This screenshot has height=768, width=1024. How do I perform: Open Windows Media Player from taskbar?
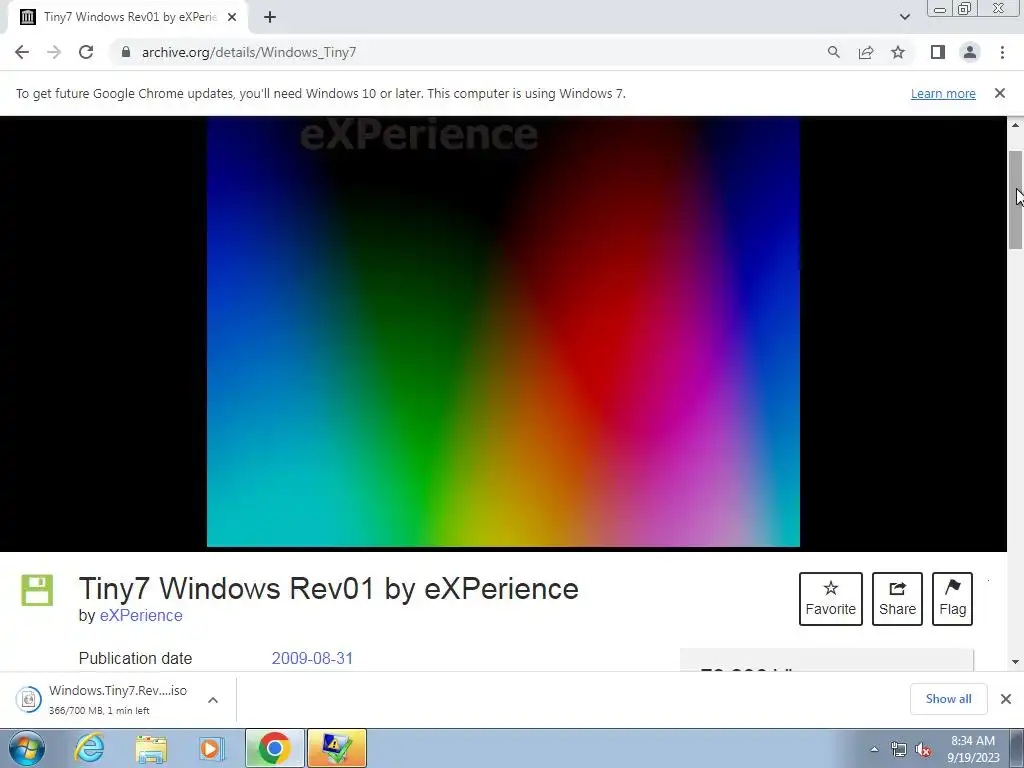click(211, 748)
